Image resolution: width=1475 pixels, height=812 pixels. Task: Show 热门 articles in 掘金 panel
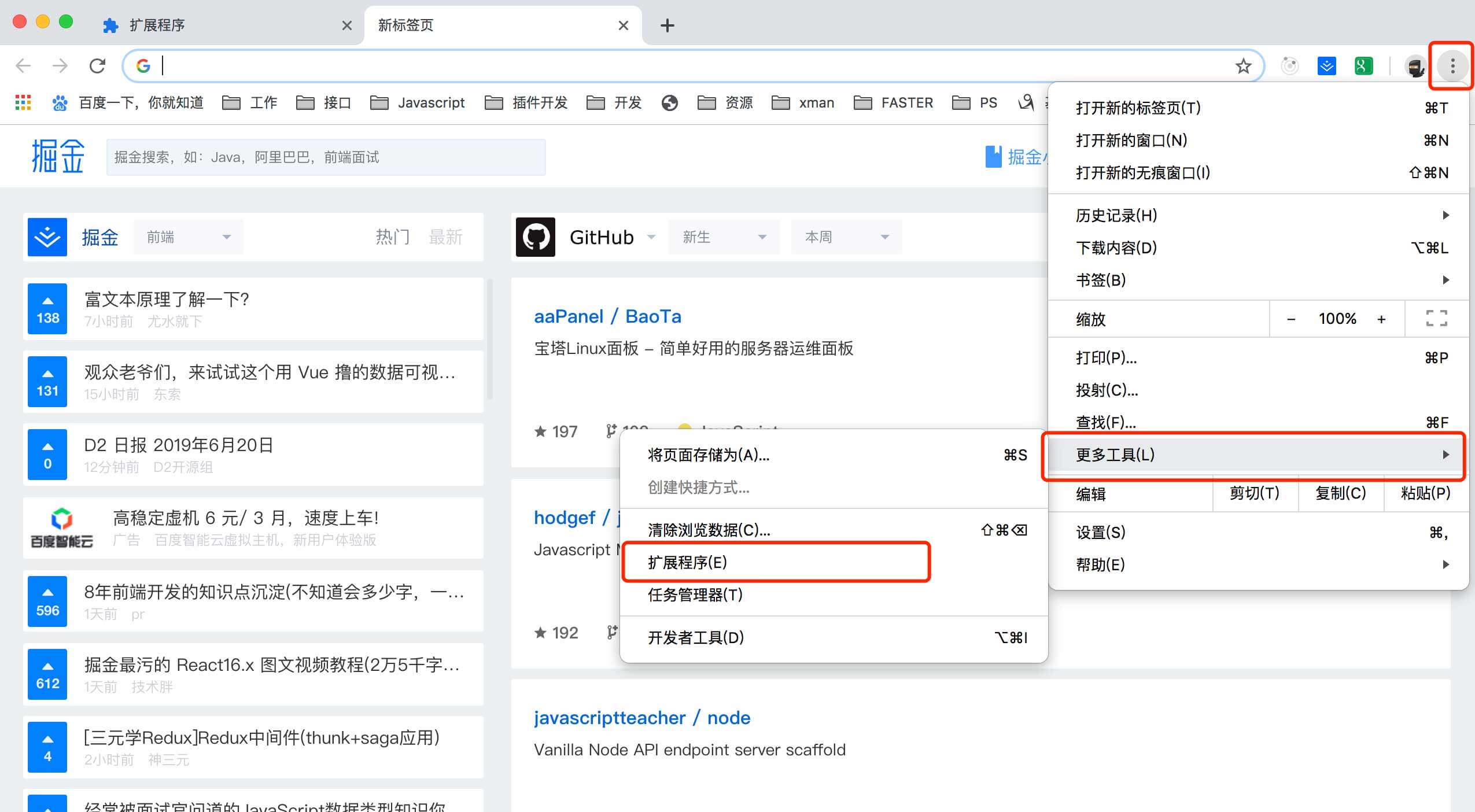point(393,237)
